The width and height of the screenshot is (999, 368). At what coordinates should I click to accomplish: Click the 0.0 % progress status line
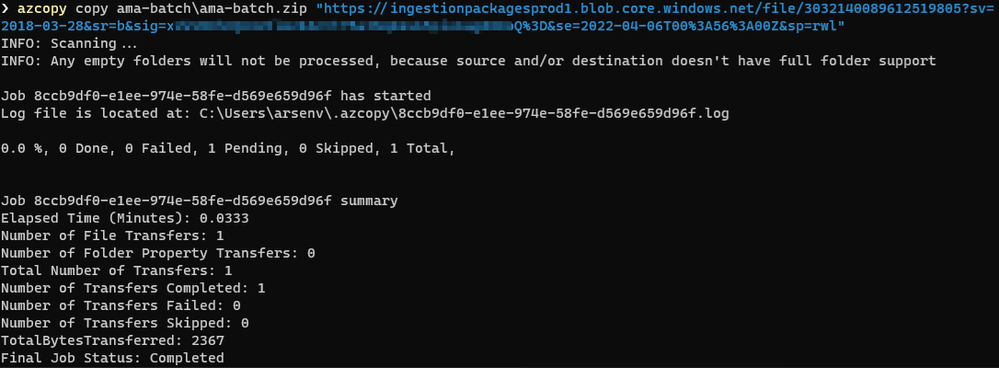pos(229,149)
